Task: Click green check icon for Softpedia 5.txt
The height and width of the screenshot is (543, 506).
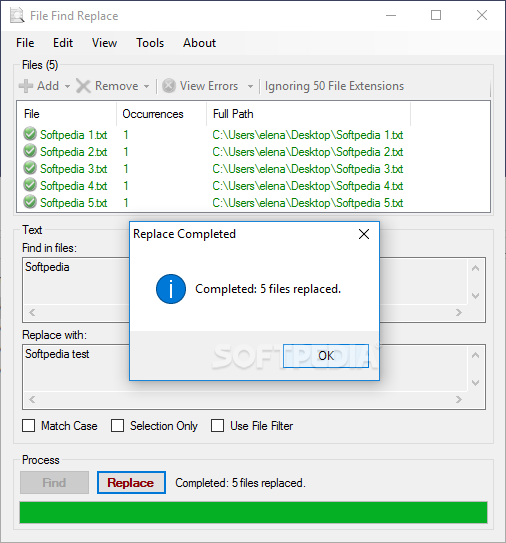Action: tap(30, 202)
